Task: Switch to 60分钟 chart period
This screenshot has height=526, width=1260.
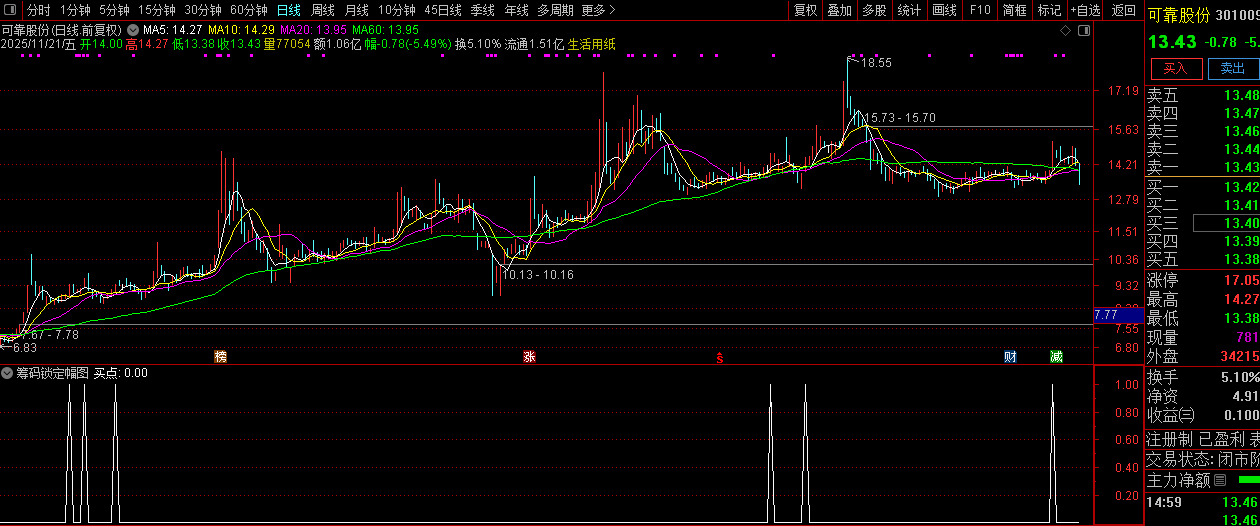Action: tap(248, 10)
